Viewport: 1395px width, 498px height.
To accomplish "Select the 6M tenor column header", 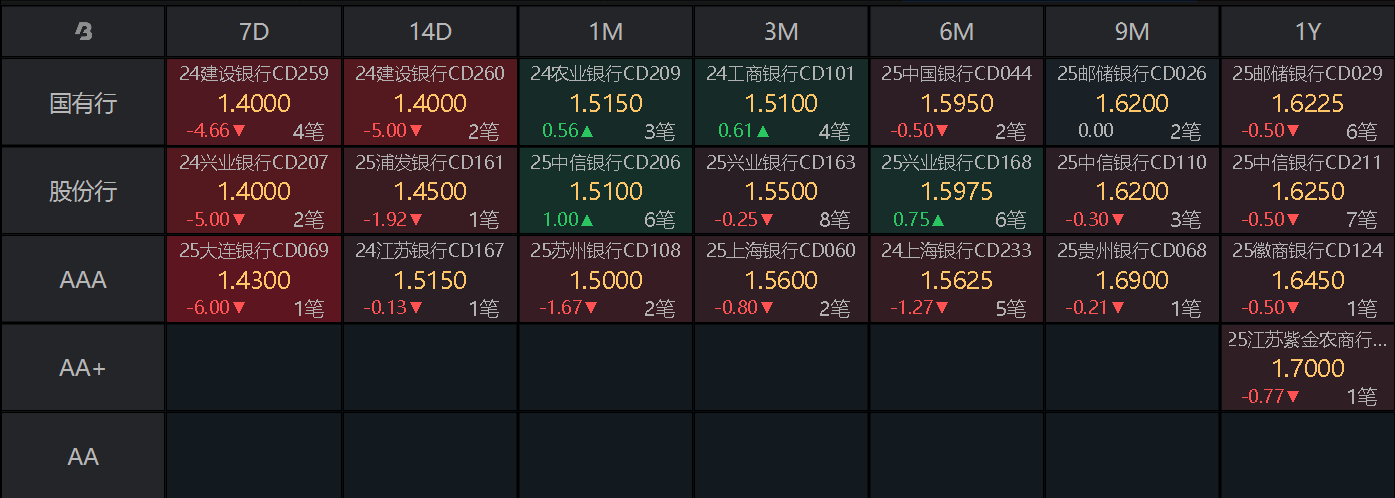I will [x=956, y=32].
